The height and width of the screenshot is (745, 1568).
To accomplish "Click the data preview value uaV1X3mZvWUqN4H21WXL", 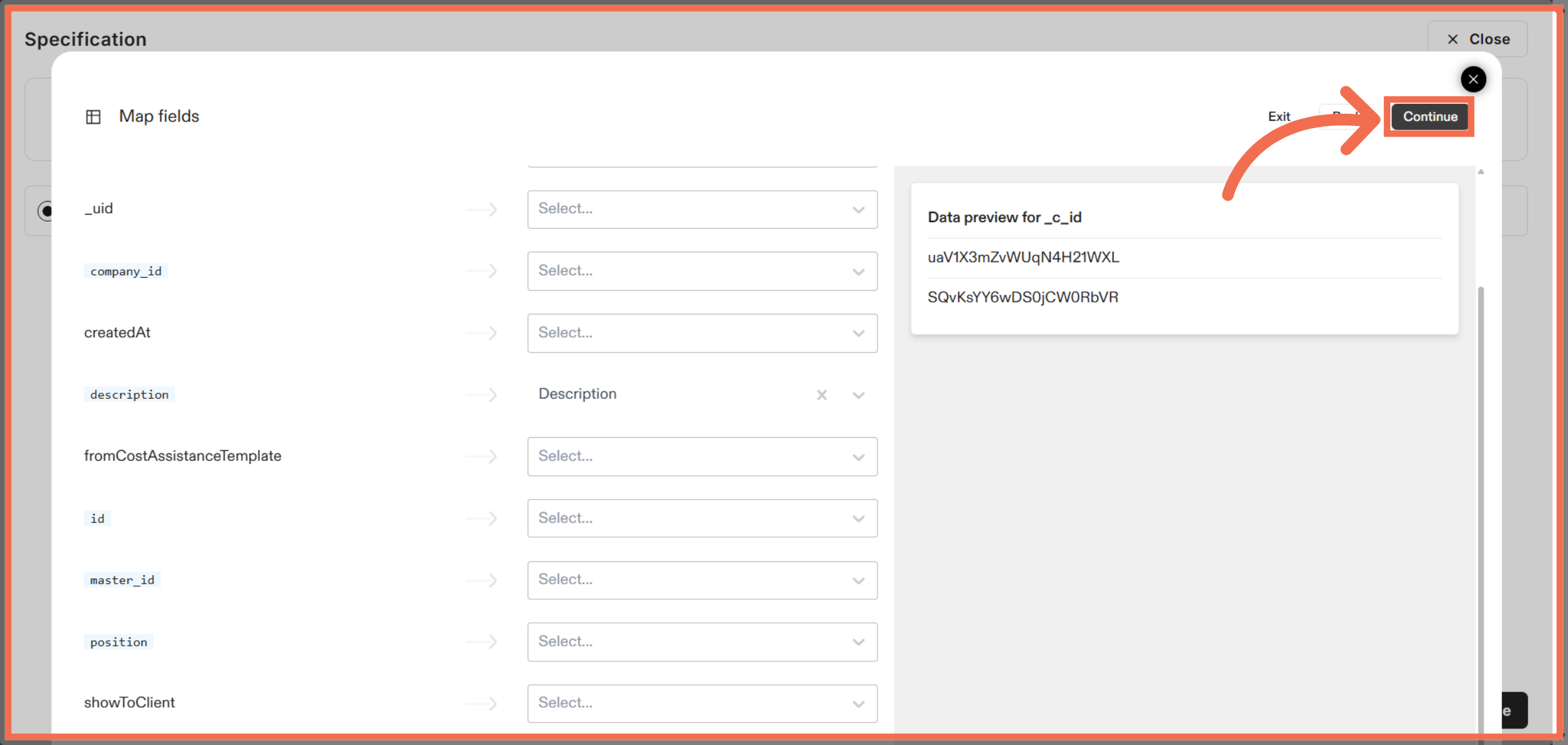I will pyautogui.click(x=1023, y=257).
